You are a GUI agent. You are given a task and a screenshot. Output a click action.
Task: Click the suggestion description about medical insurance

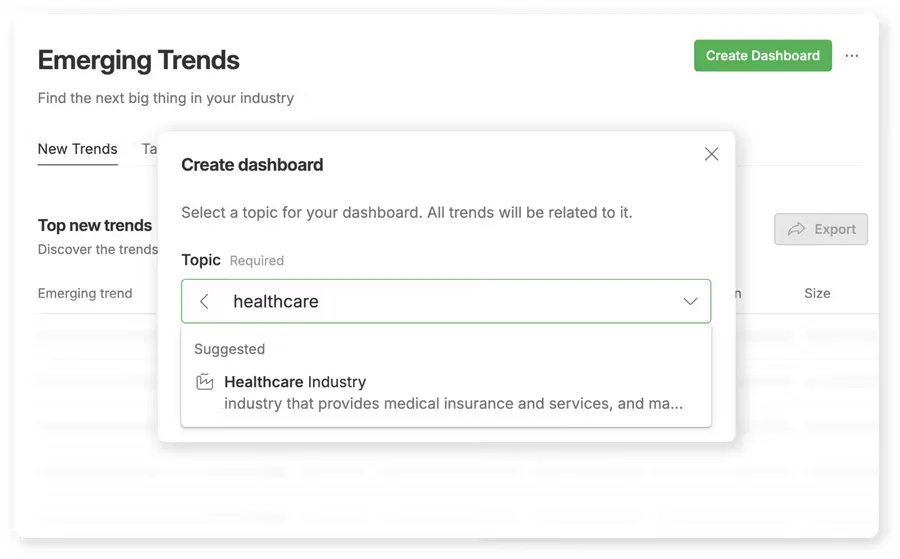tap(453, 403)
